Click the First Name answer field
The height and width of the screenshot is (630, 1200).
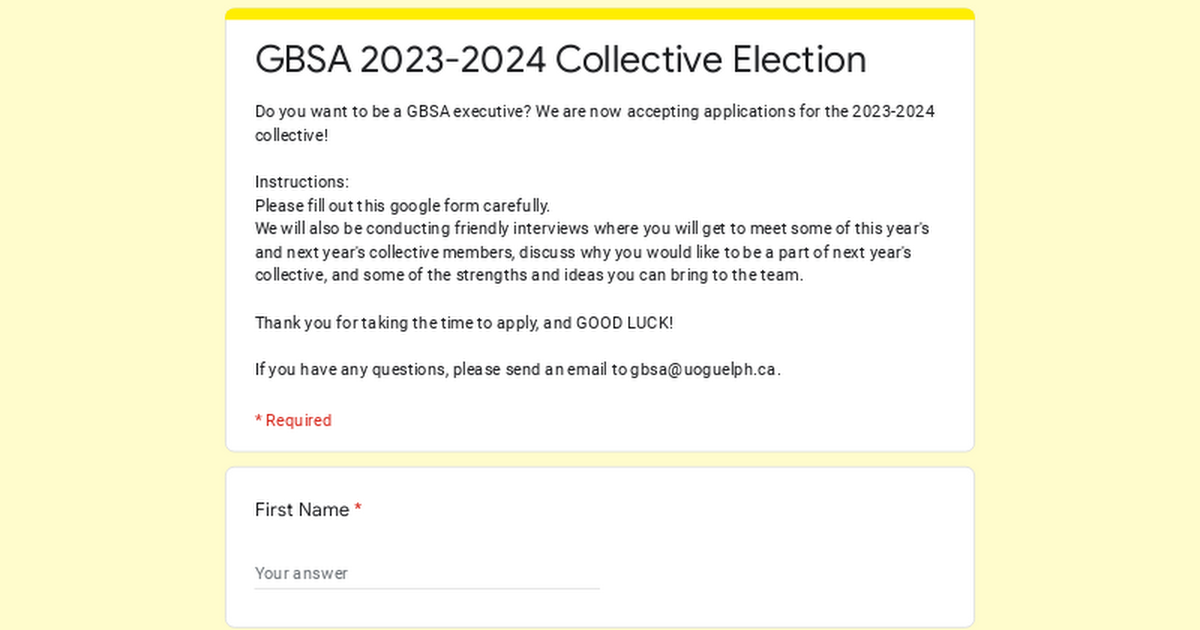point(427,573)
